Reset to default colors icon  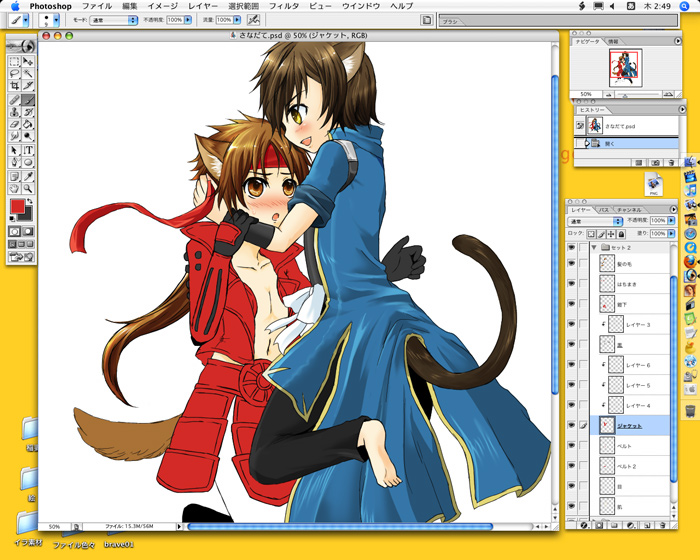point(12,218)
